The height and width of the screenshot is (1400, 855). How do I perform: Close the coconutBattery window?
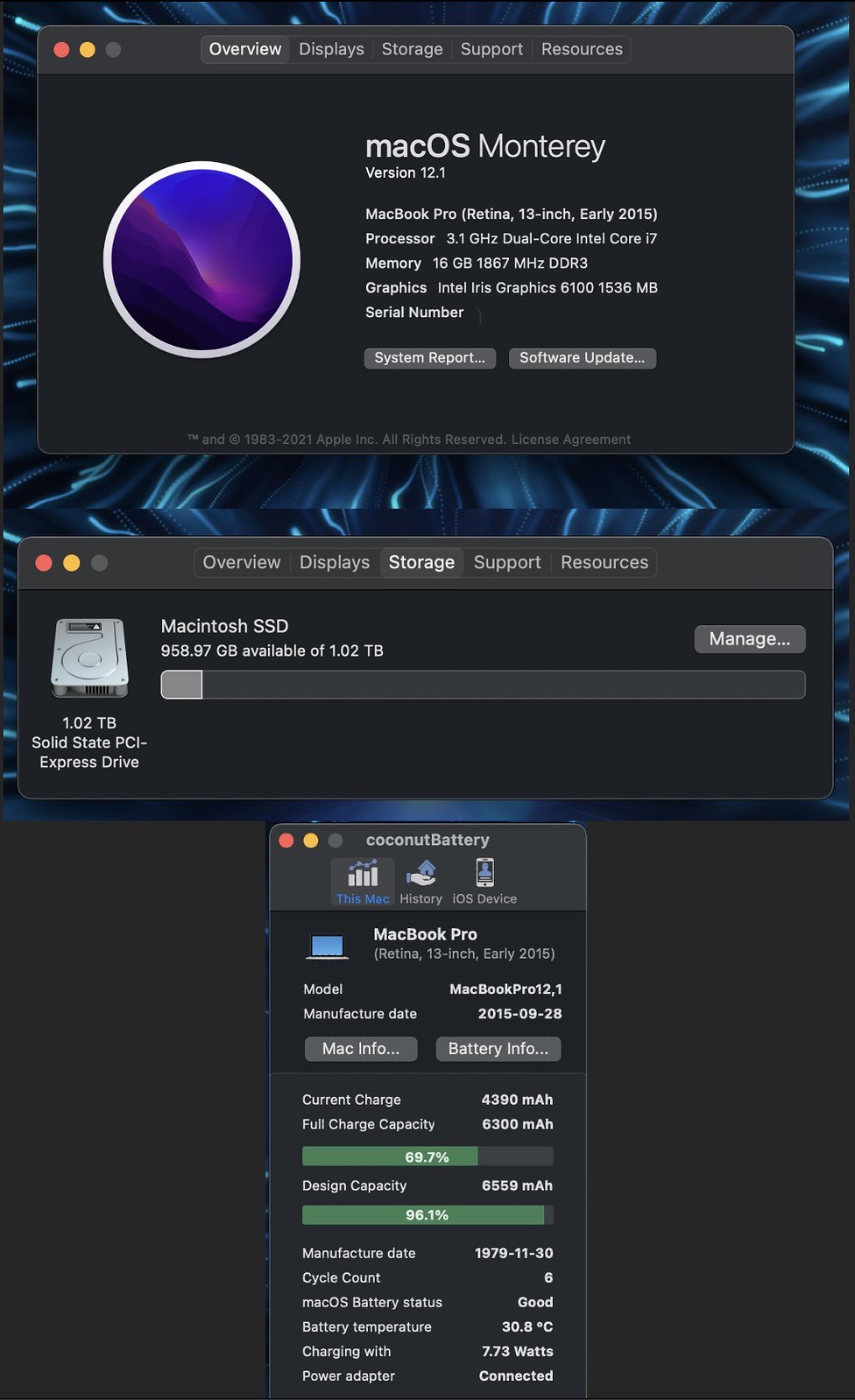pos(286,841)
